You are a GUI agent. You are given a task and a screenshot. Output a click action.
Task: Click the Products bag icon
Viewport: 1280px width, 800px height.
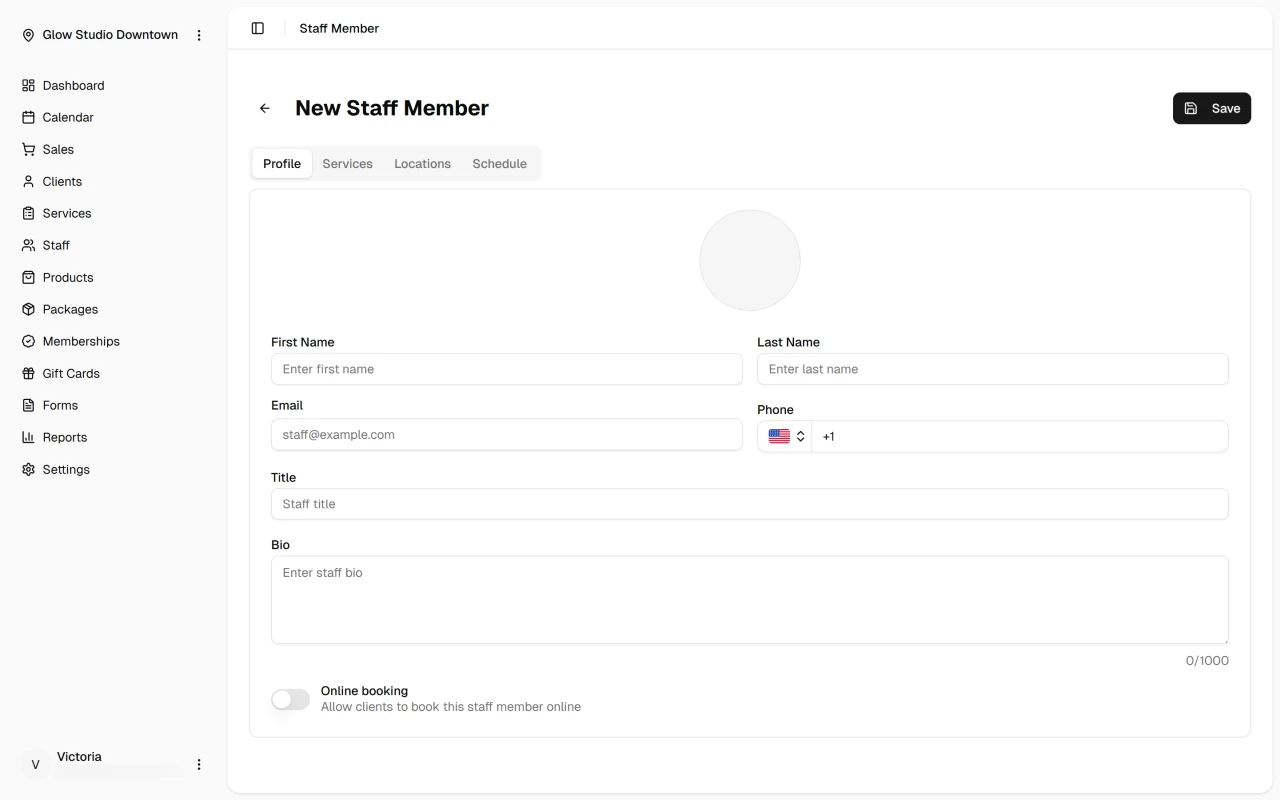[28, 278]
